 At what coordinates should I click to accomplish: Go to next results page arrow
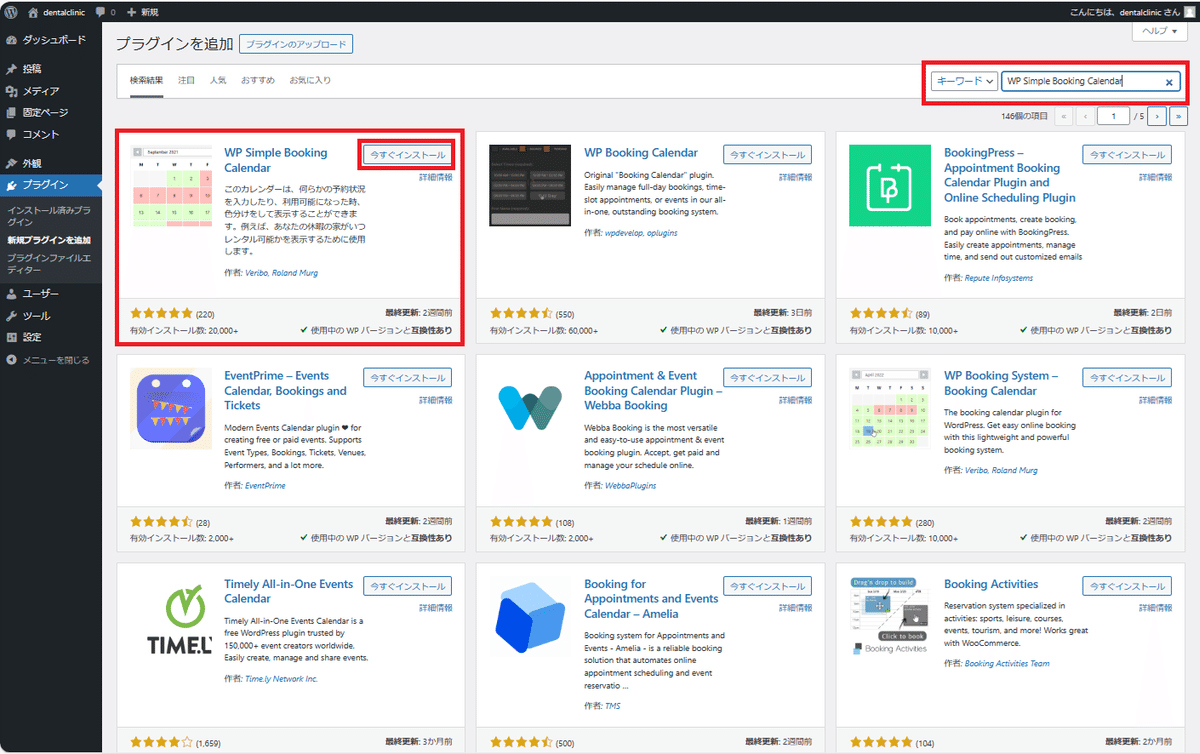click(1157, 116)
